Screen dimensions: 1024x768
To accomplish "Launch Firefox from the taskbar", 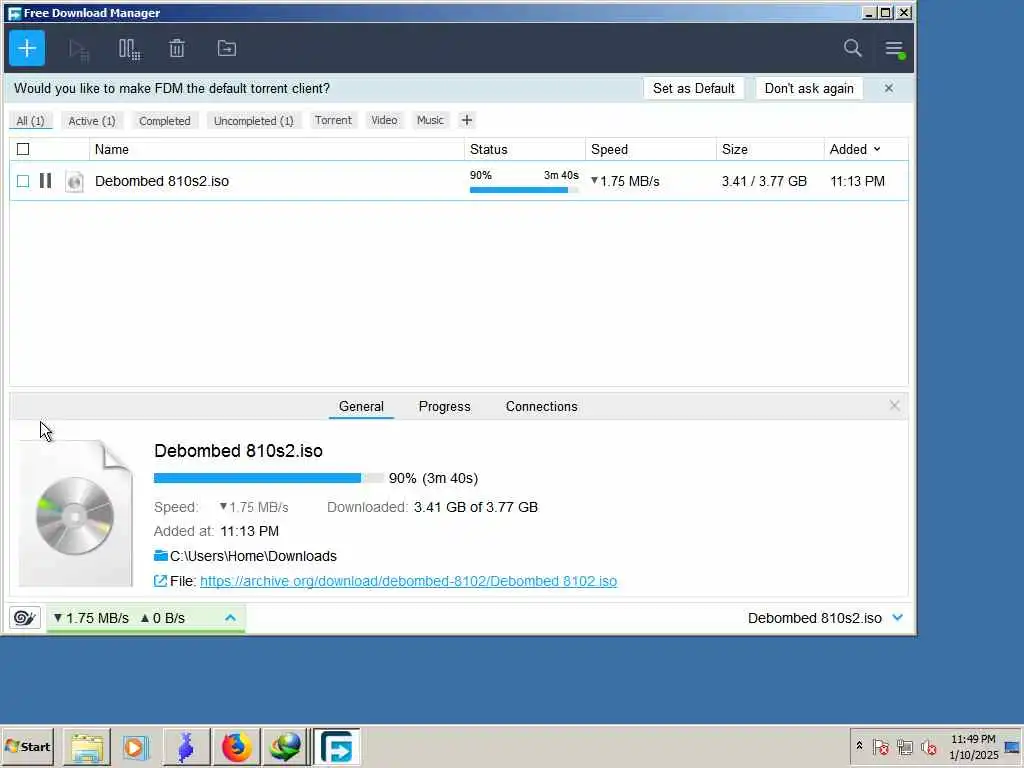I will coord(236,747).
